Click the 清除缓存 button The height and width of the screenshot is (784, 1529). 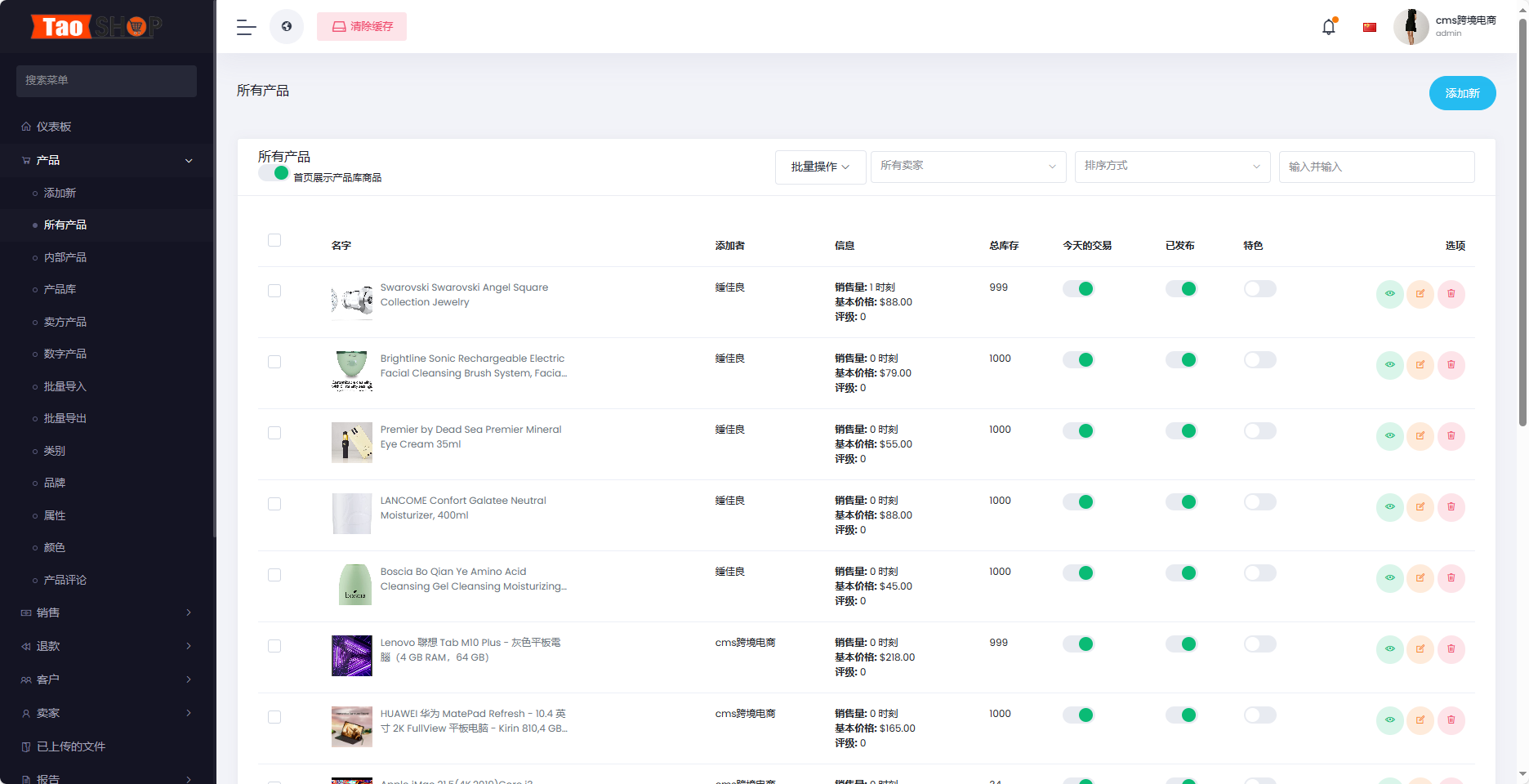pyautogui.click(x=362, y=27)
